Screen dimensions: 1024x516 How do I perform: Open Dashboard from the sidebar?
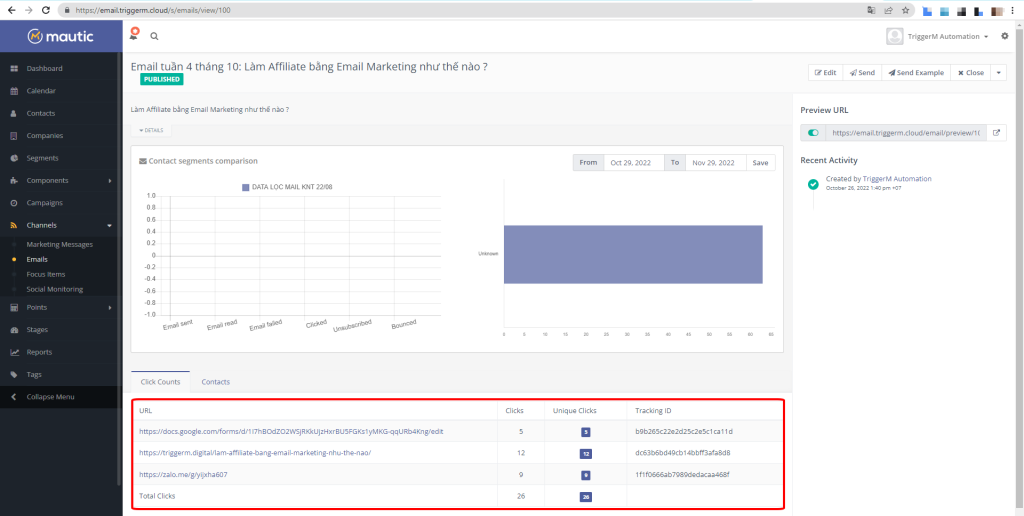coord(44,68)
